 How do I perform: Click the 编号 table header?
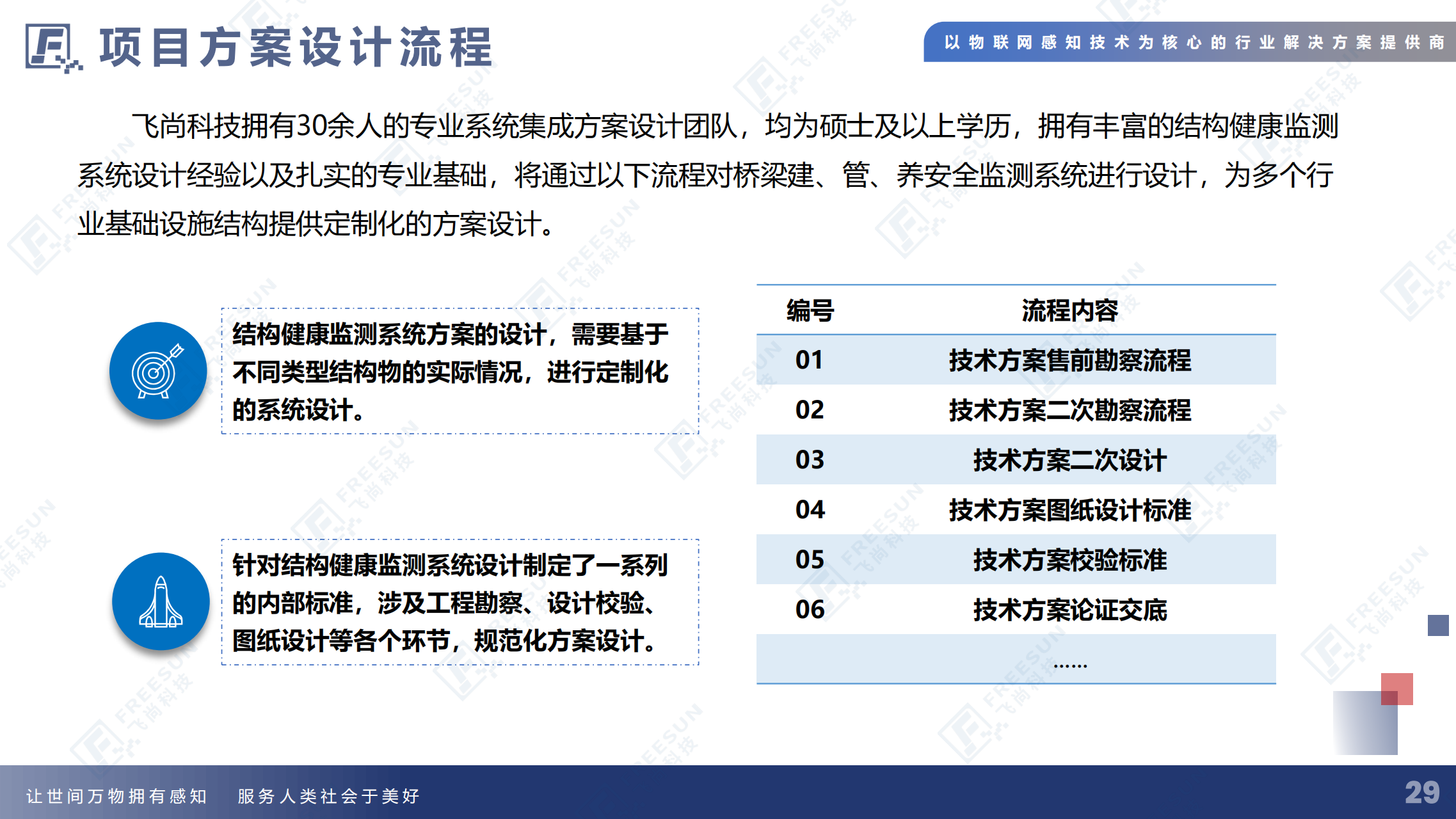810,310
